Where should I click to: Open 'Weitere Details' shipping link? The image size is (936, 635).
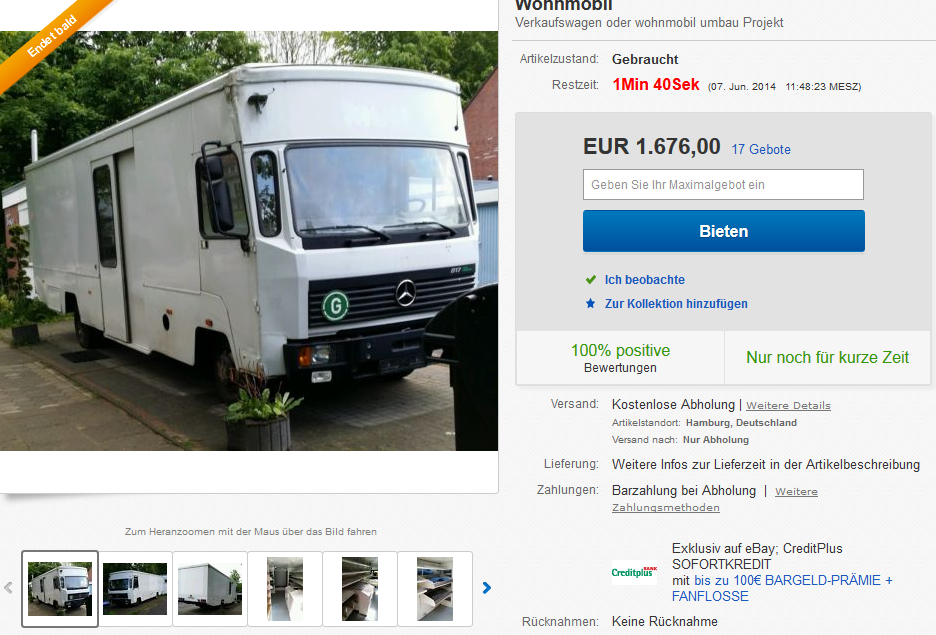pyautogui.click(x=788, y=405)
